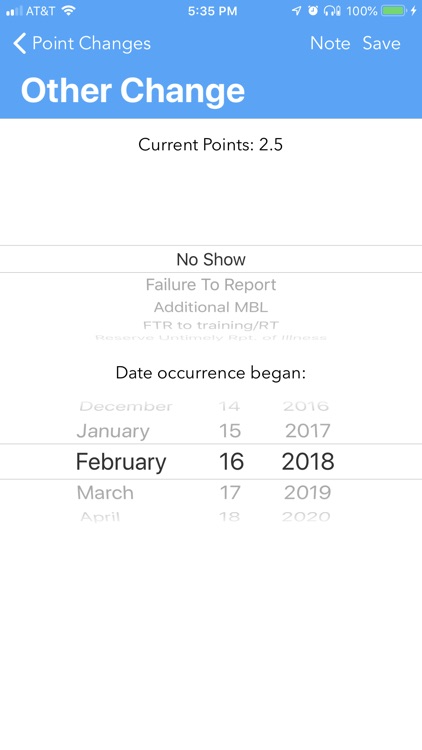Tap the location services arrow icon
422x750 pixels.
click(297, 11)
